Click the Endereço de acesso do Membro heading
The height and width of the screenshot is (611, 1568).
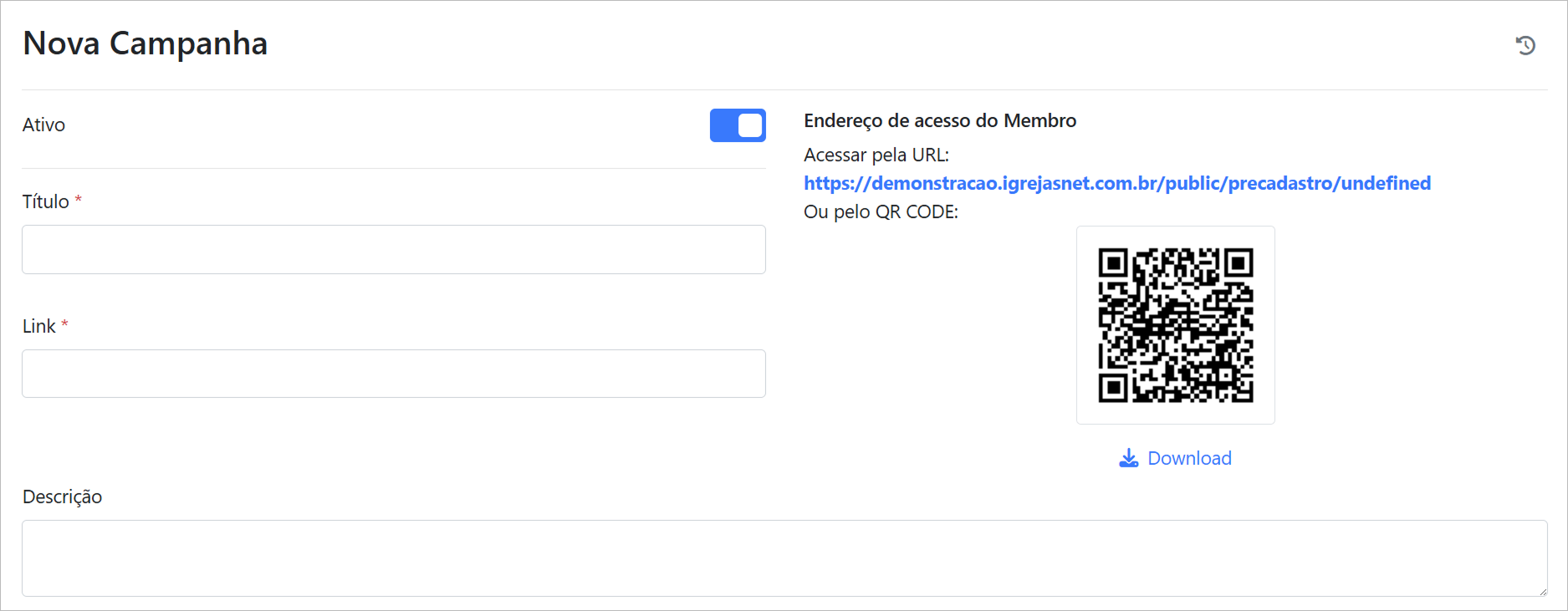[x=939, y=120]
